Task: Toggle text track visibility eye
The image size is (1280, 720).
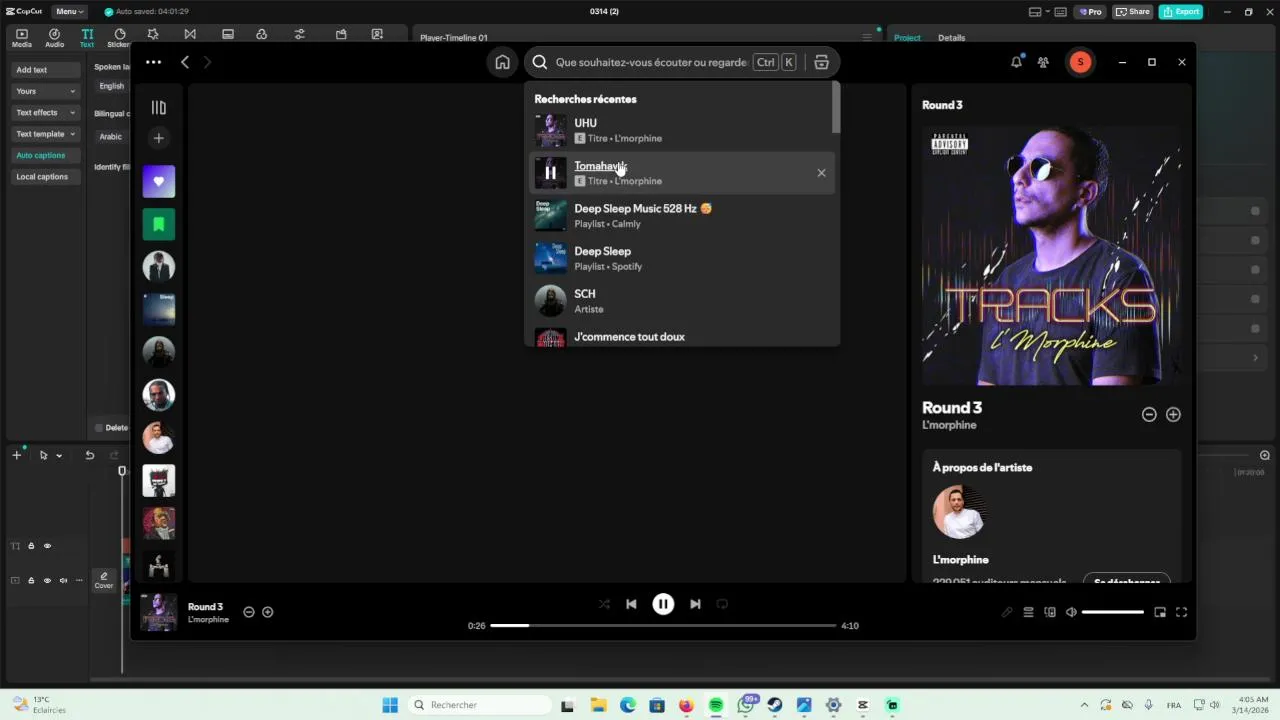Action: tap(47, 546)
